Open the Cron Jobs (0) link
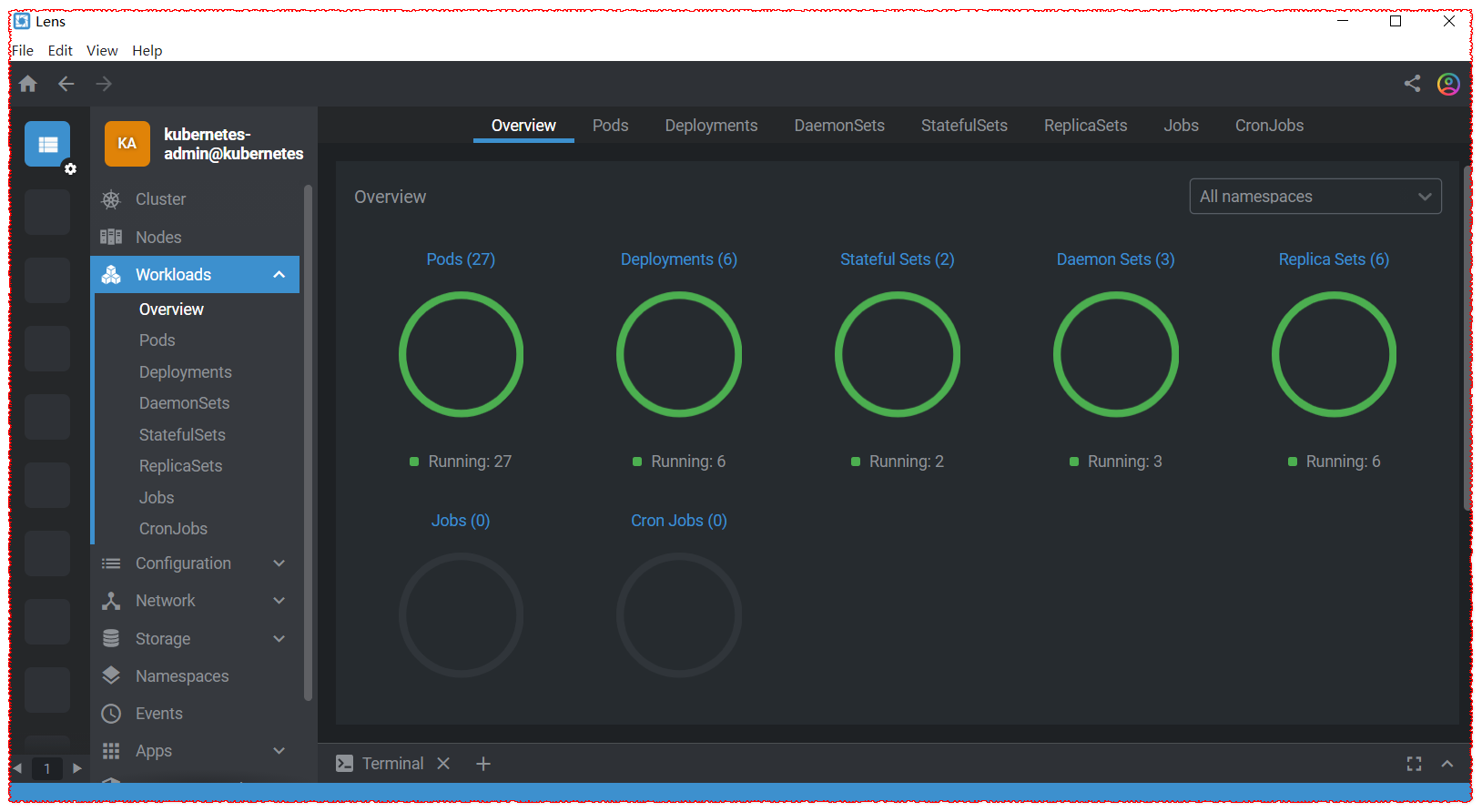This screenshot has width=1482, height=812. tap(679, 521)
